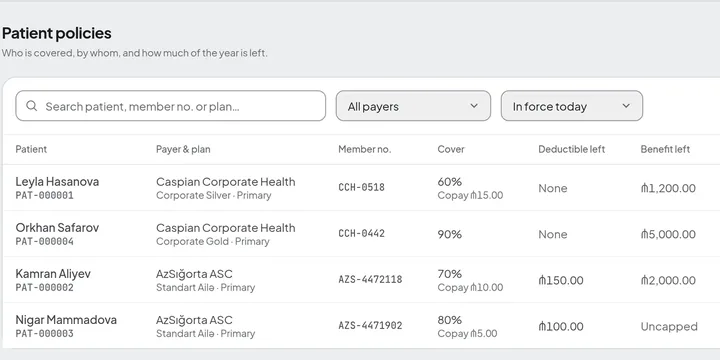Open the In force today dropdown
720x360 pixels.
point(572,106)
